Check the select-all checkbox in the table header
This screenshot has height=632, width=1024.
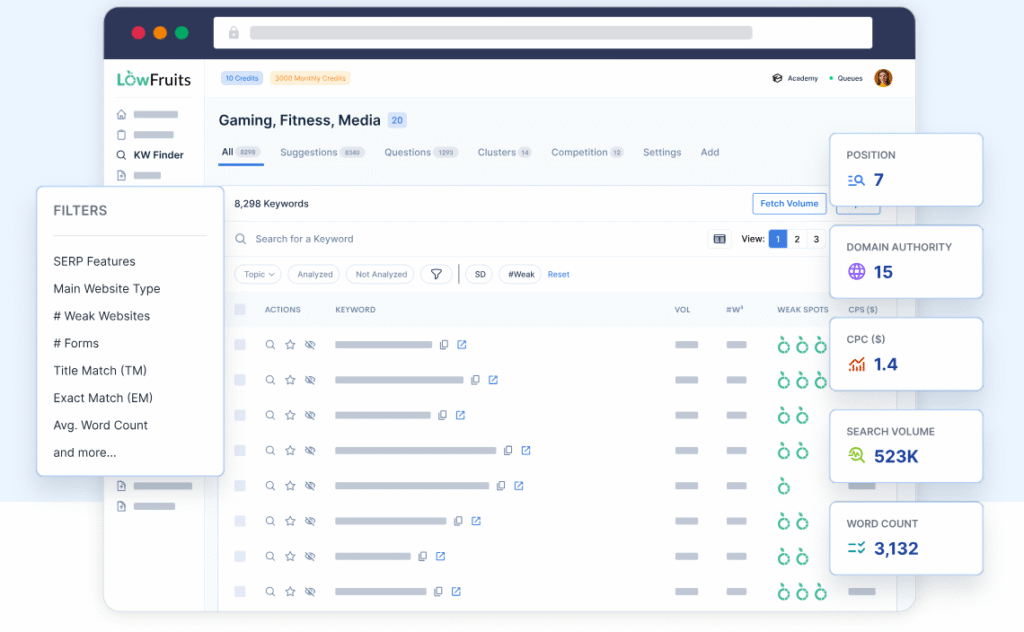(x=241, y=310)
